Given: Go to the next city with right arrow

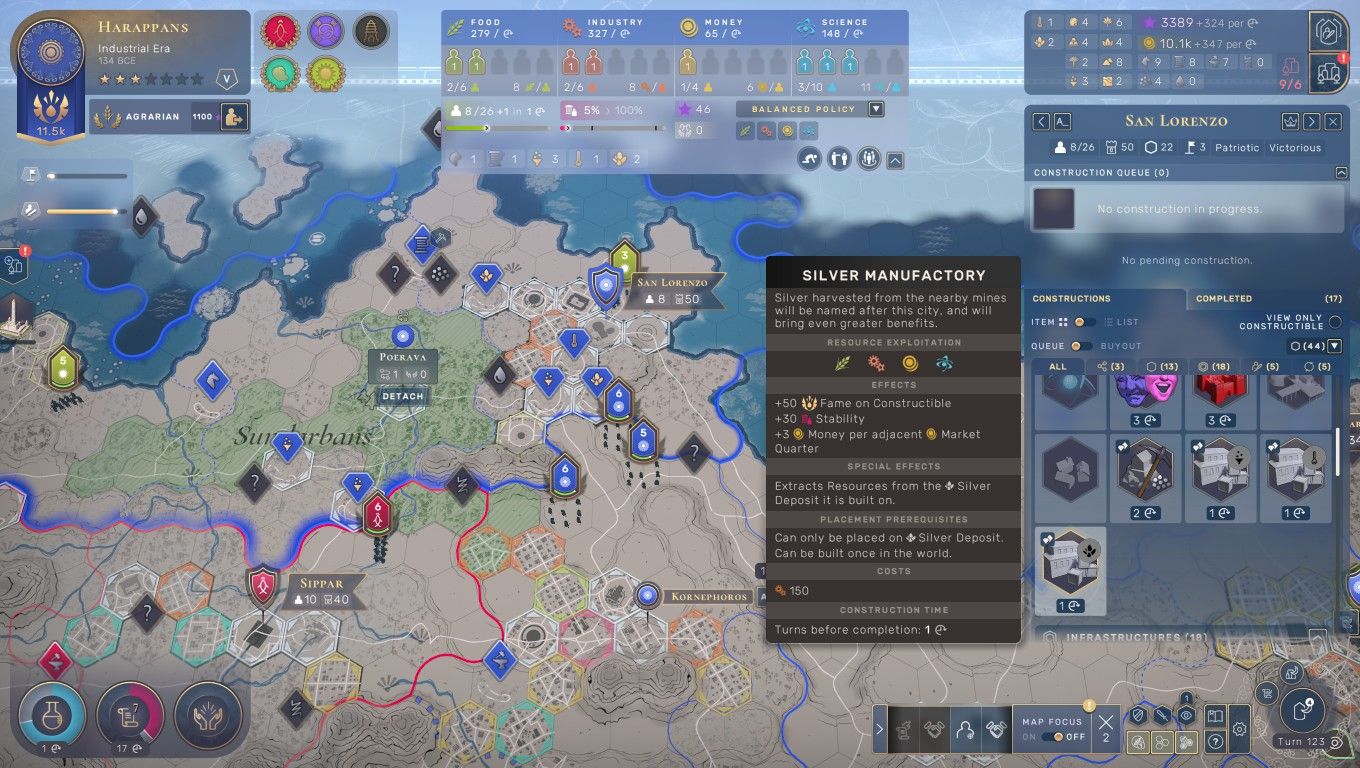Looking at the screenshot, I should (1312, 121).
